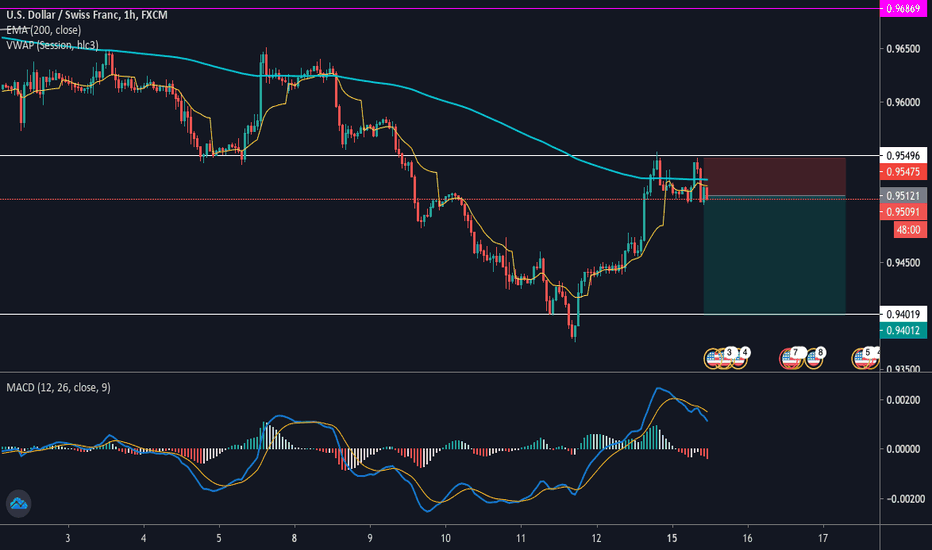Click date 9 on the time axis

370,538
